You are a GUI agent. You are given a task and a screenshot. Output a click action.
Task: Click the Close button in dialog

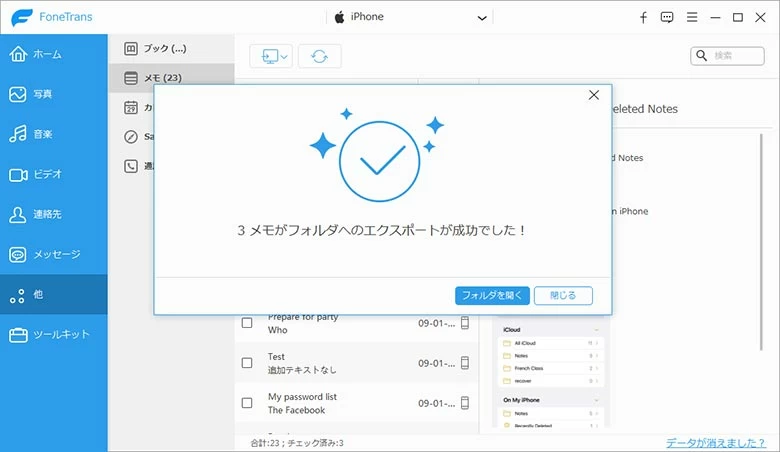(563, 295)
